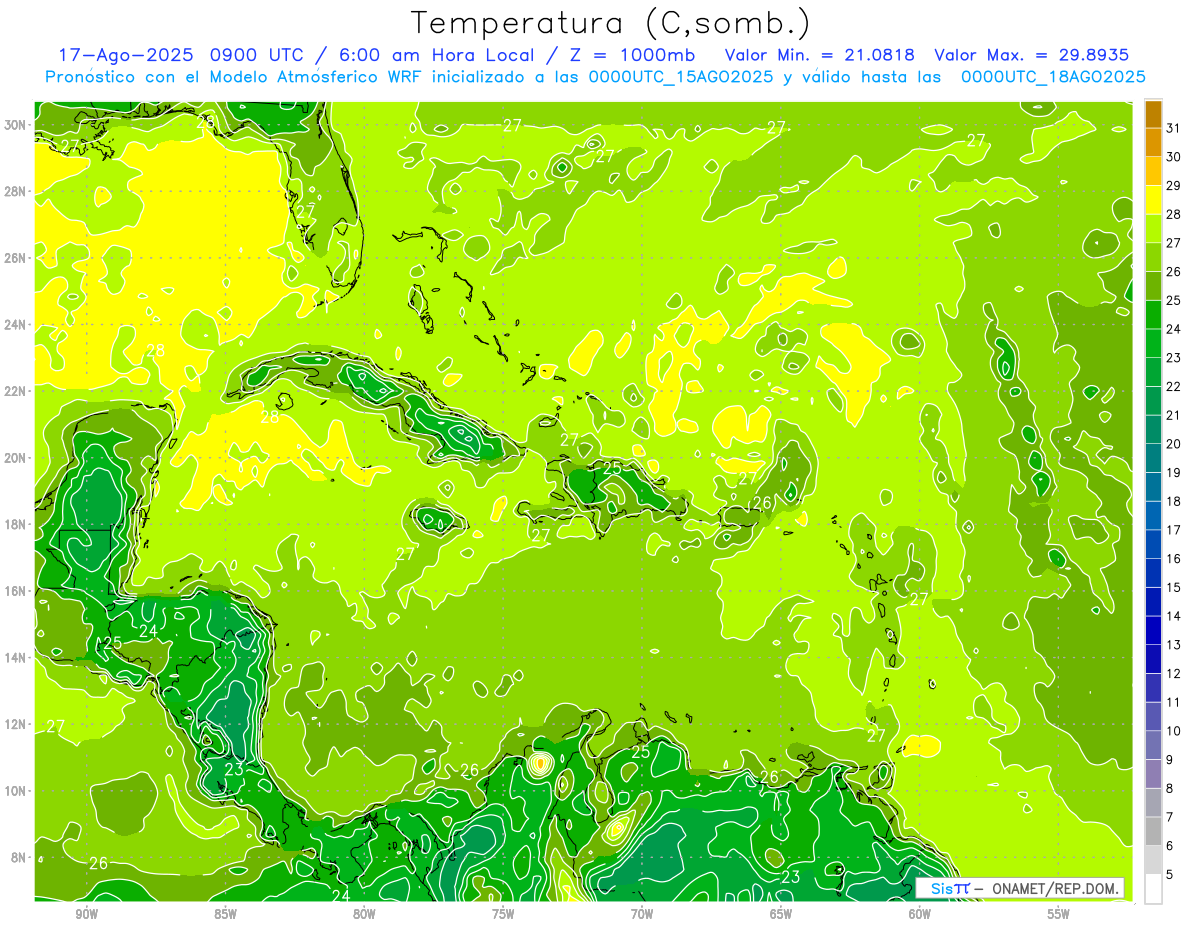Click the 24N latitude axis label
1200x927 pixels.
coord(15,325)
